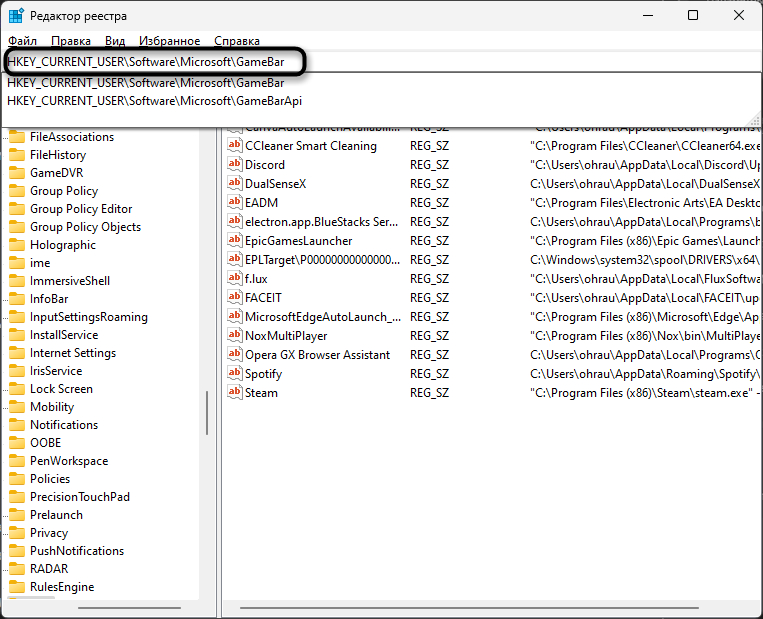The height and width of the screenshot is (619, 763).
Task: Select the ImmersiveShell folder icon
Action: [x=17, y=281]
